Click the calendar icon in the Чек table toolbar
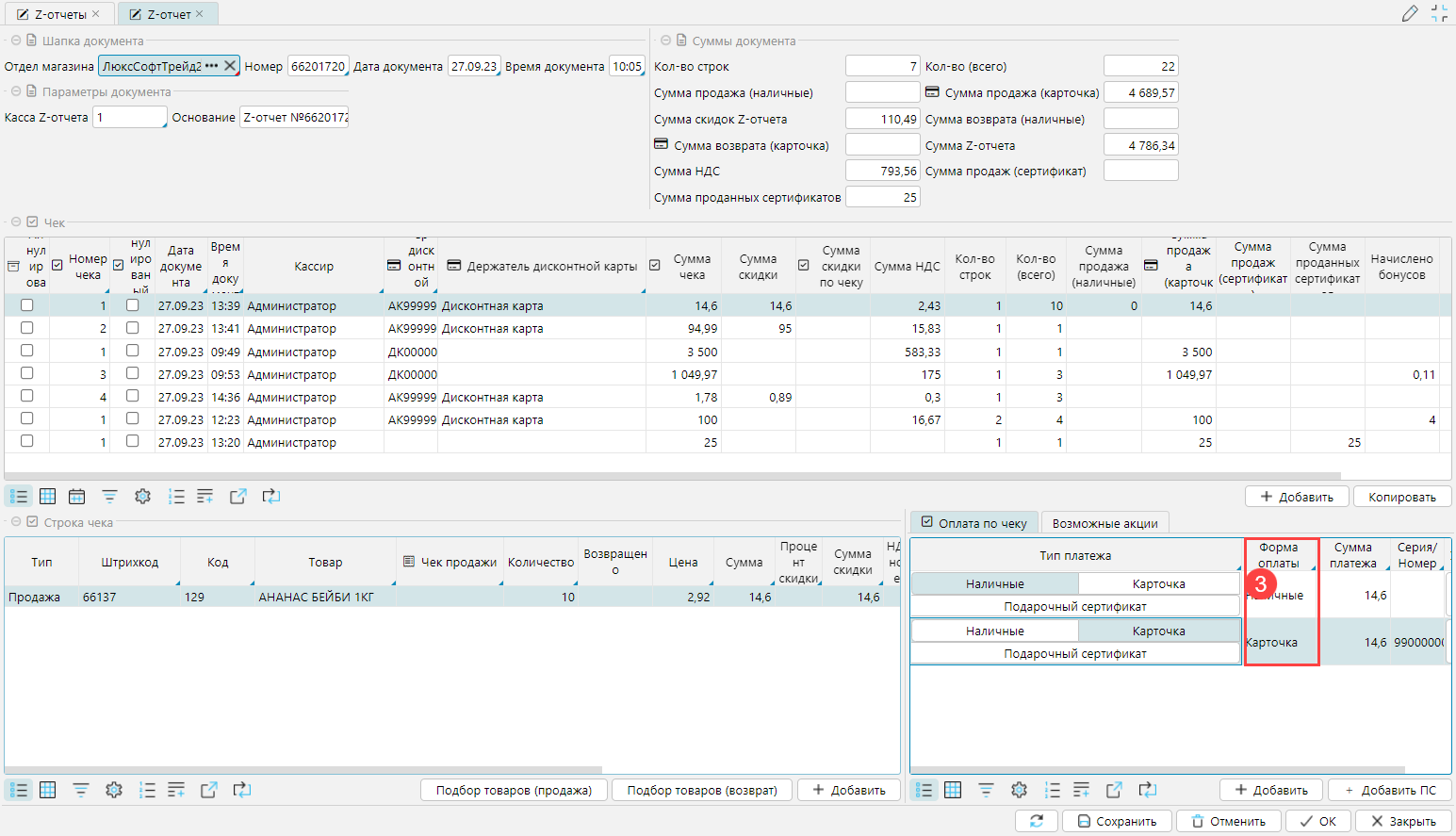The width and height of the screenshot is (1456, 836). click(77, 497)
